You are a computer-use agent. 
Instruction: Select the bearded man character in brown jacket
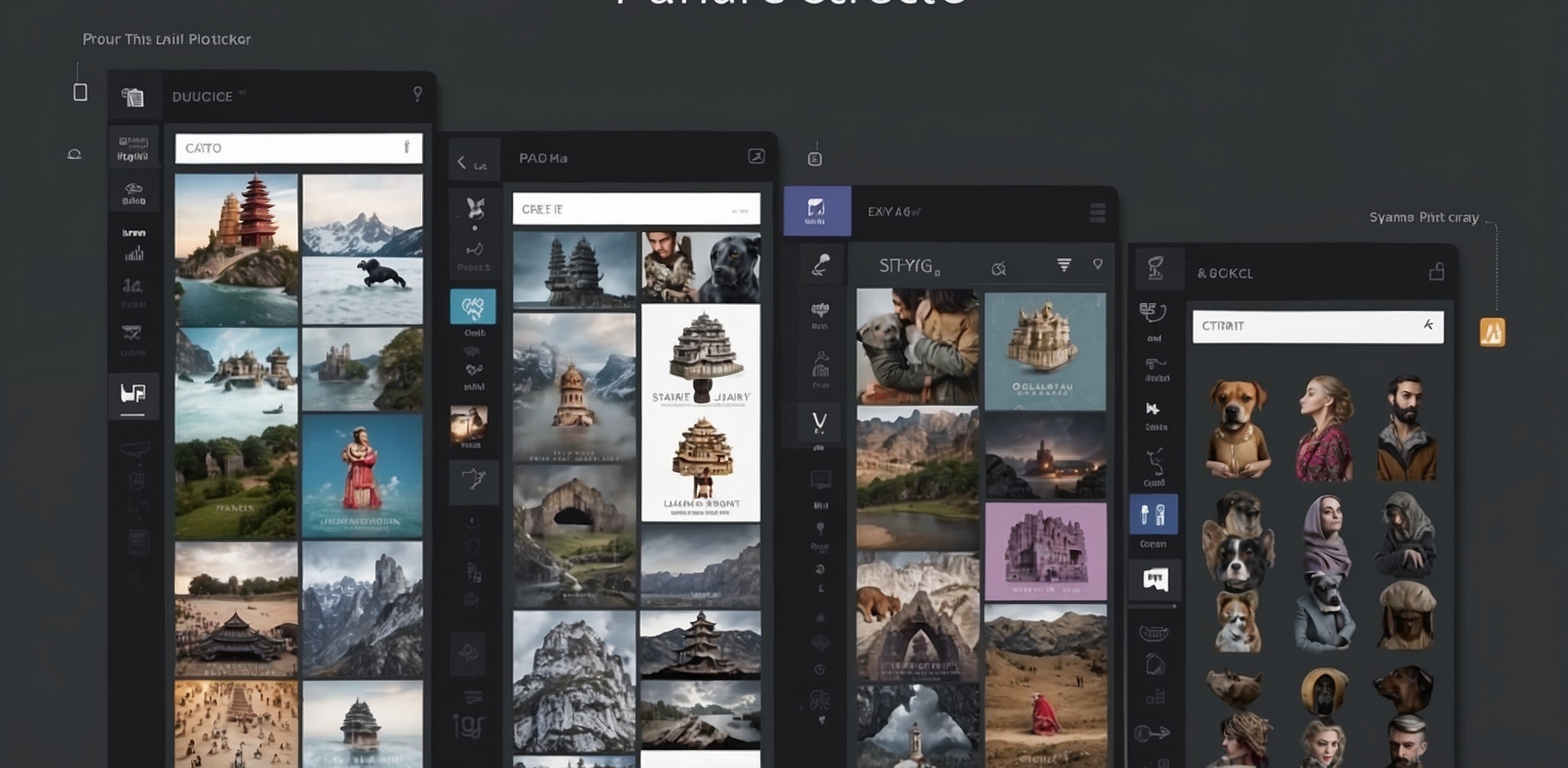click(x=1407, y=428)
